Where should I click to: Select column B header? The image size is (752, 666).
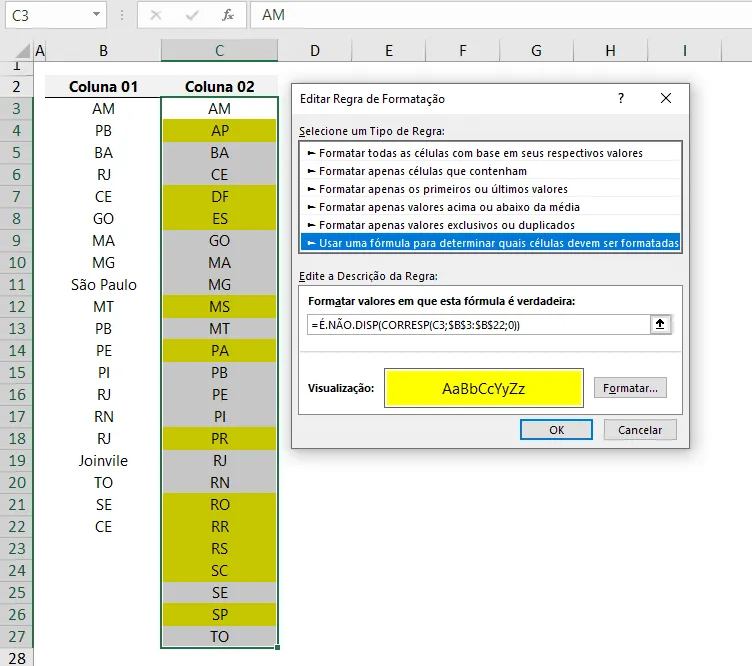coord(103,50)
